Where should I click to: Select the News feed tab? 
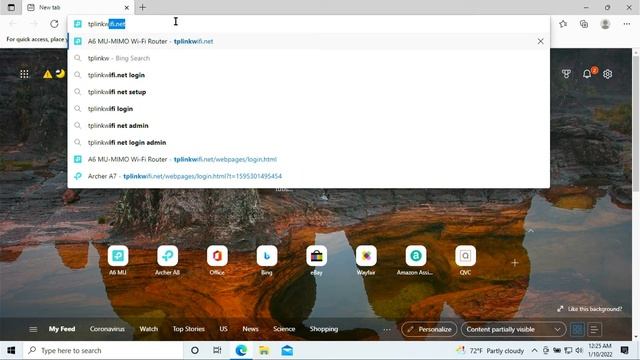pyautogui.click(x=250, y=329)
